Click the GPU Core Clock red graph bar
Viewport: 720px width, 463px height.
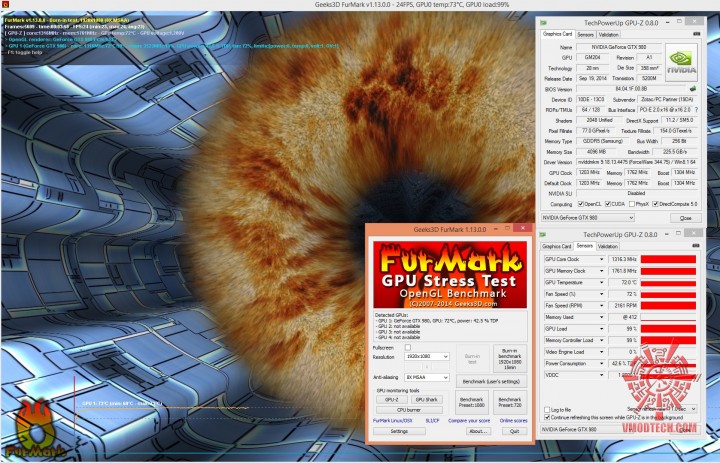point(668,260)
